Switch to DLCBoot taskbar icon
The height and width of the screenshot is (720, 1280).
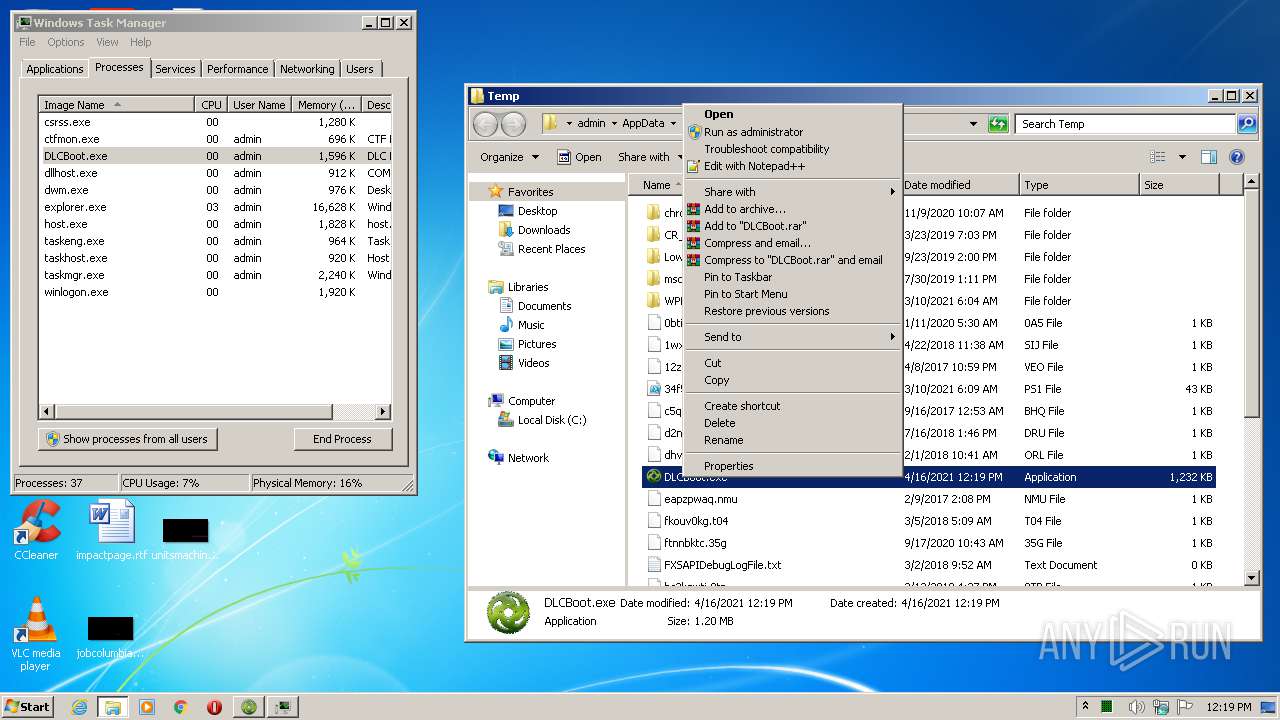(x=249, y=707)
